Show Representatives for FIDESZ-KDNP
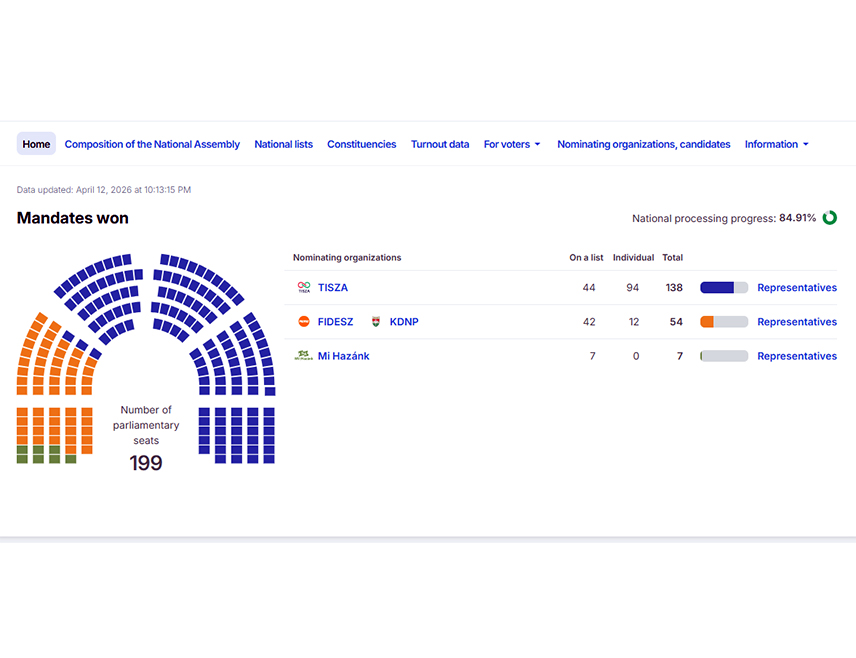The image size is (856, 658). (796, 322)
